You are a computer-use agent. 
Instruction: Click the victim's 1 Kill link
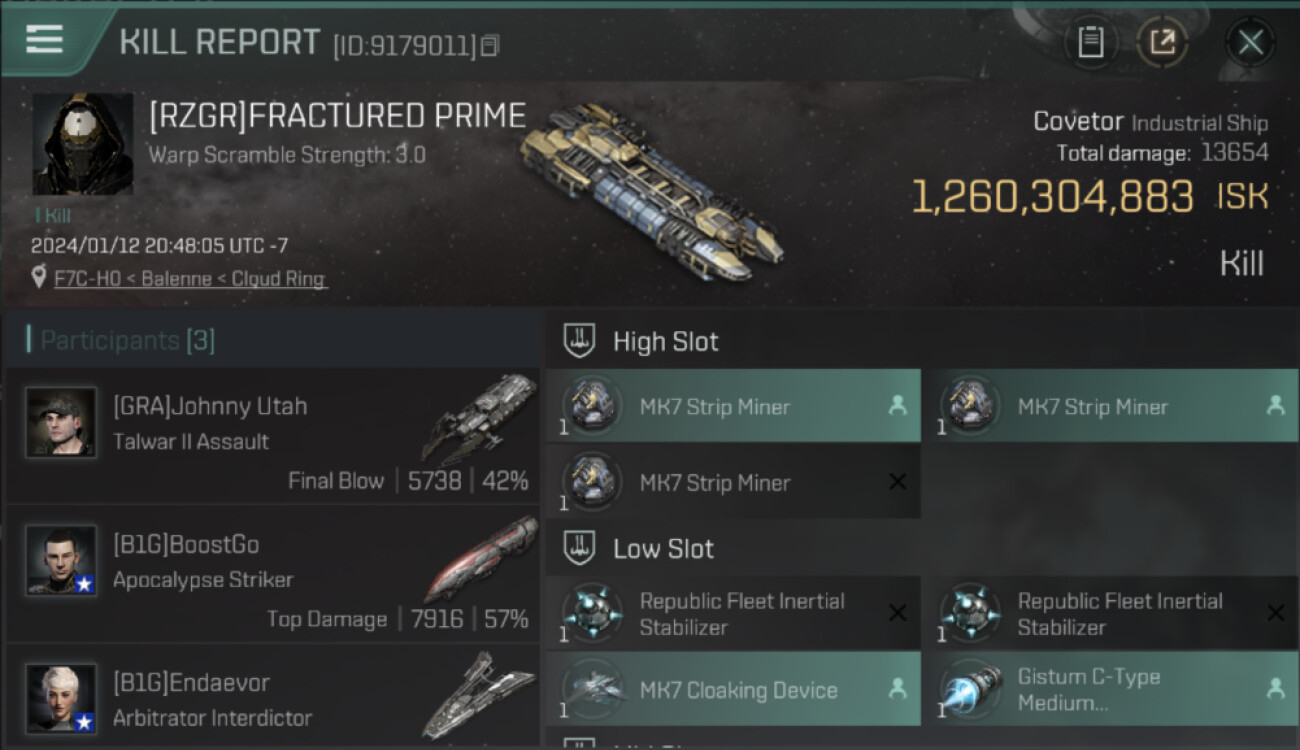(50, 216)
